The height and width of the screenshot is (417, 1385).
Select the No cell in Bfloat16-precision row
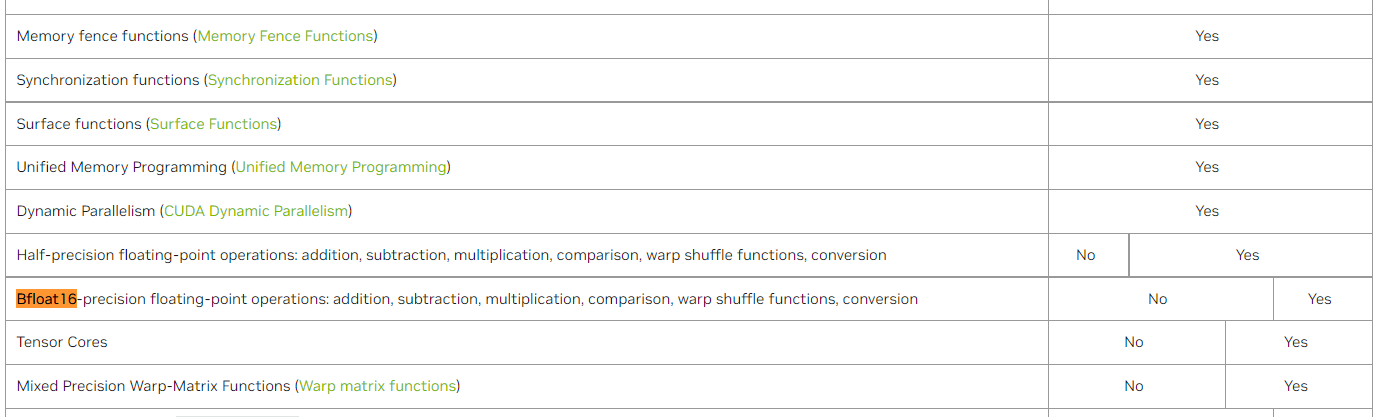(1158, 299)
